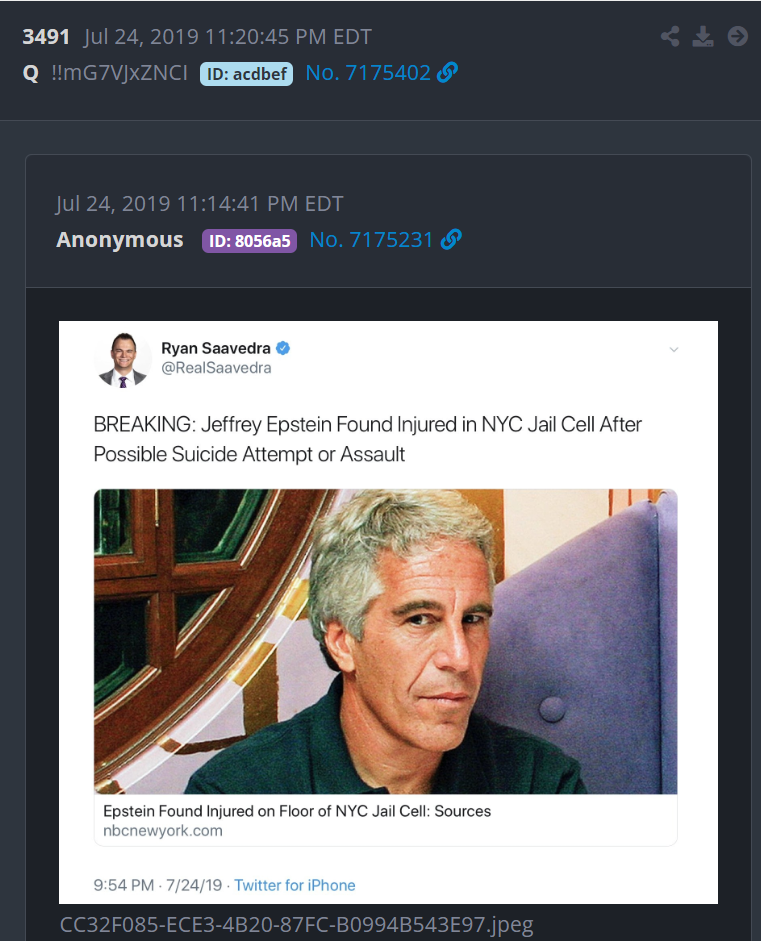Open the Twitter for iPhone link
The height and width of the screenshot is (941, 761).
tap(295, 885)
